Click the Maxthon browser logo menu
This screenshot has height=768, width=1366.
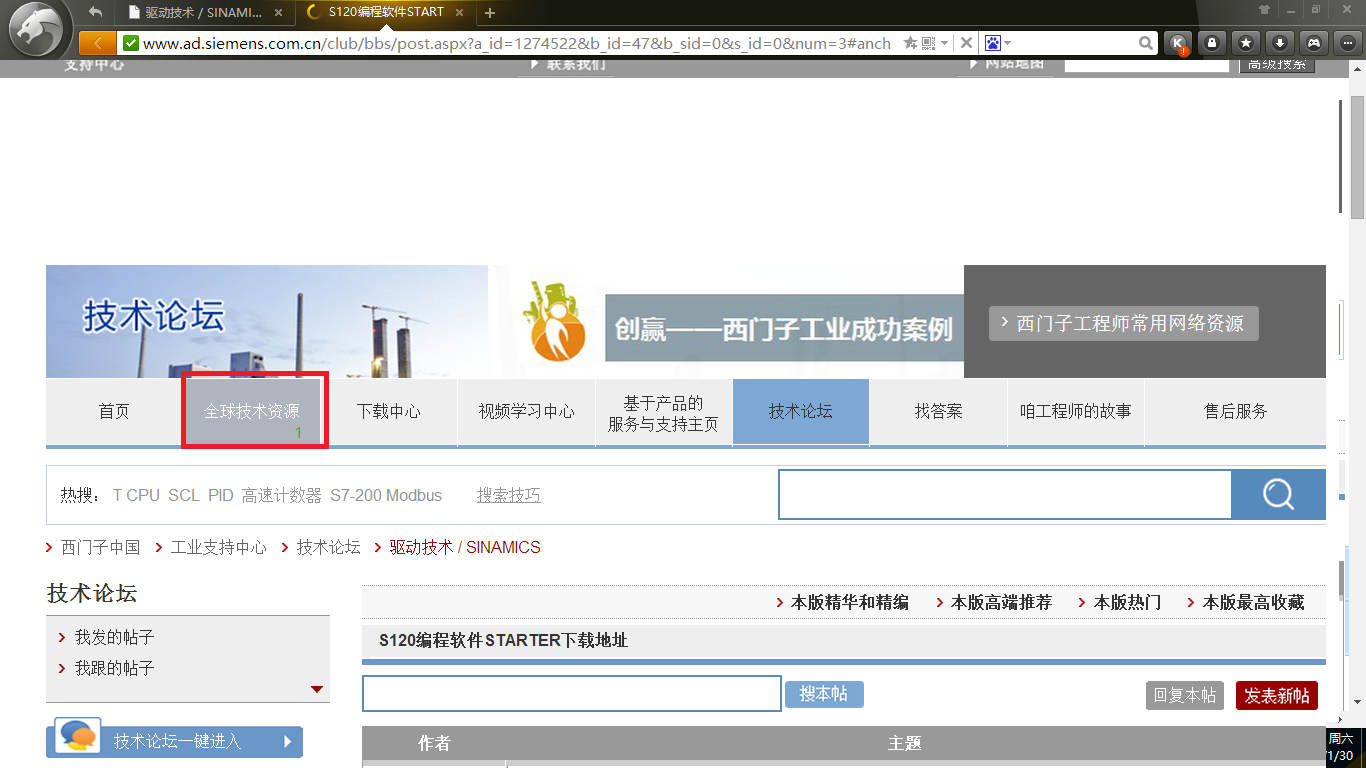click(x=40, y=28)
